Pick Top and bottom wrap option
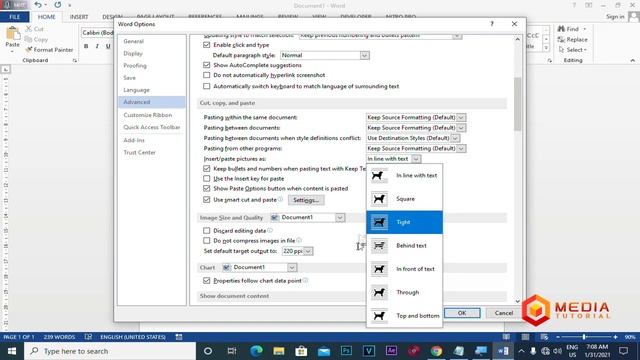 (x=404, y=316)
